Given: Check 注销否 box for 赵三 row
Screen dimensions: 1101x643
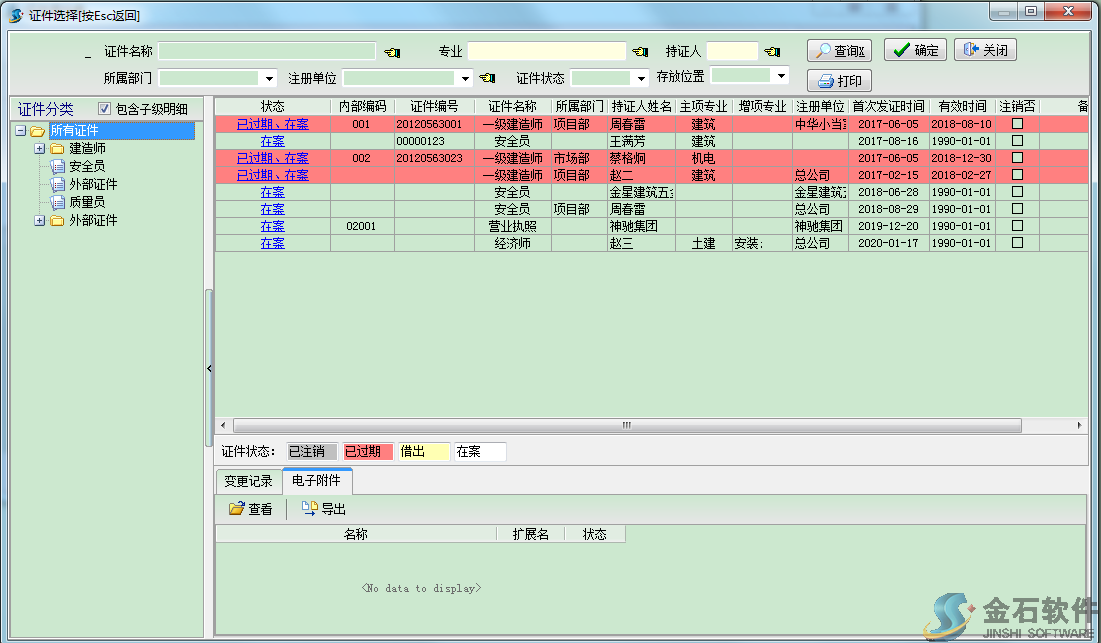Looking at the screenshot, I should (x=1017, y=243).
